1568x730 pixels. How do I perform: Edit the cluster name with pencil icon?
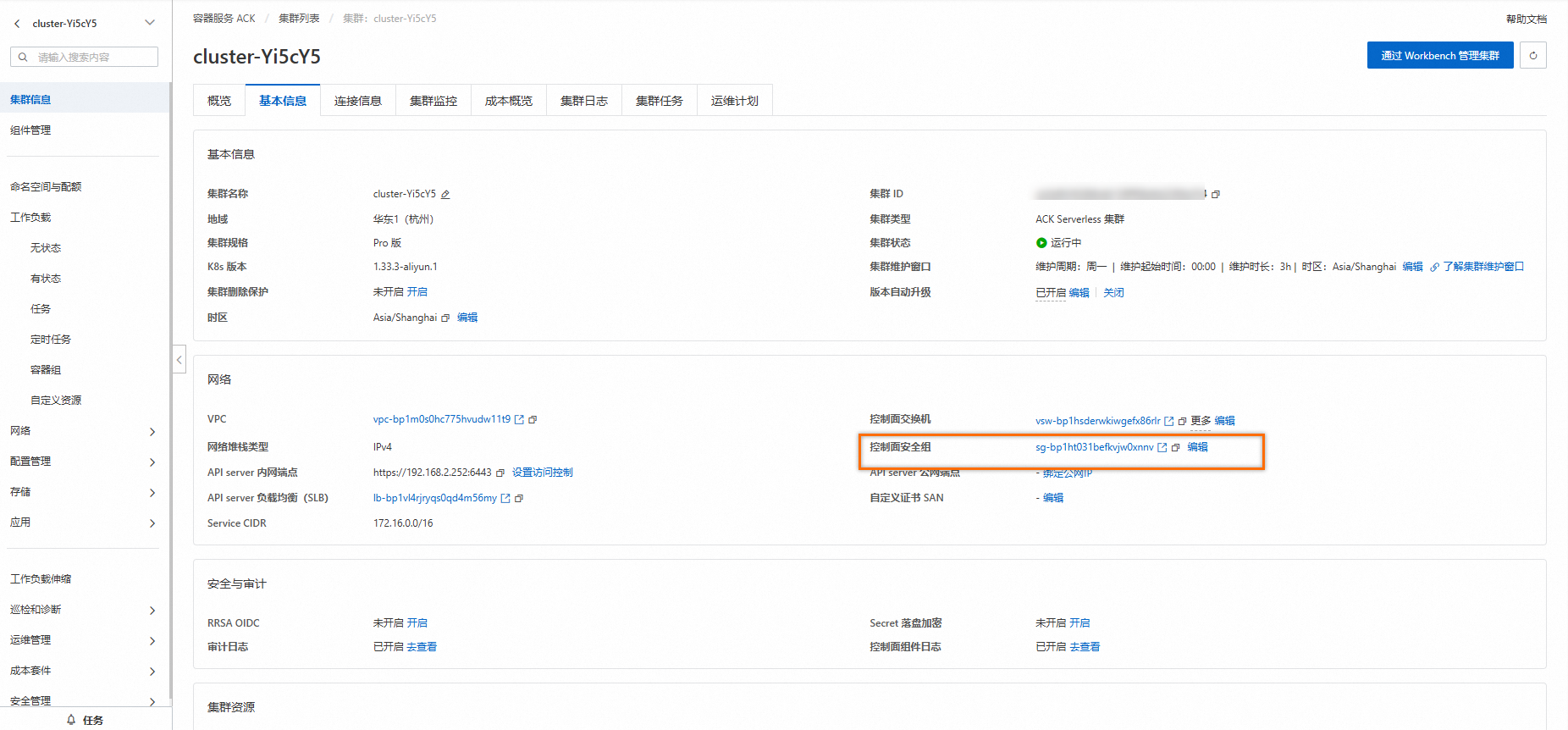pos(445,195)
